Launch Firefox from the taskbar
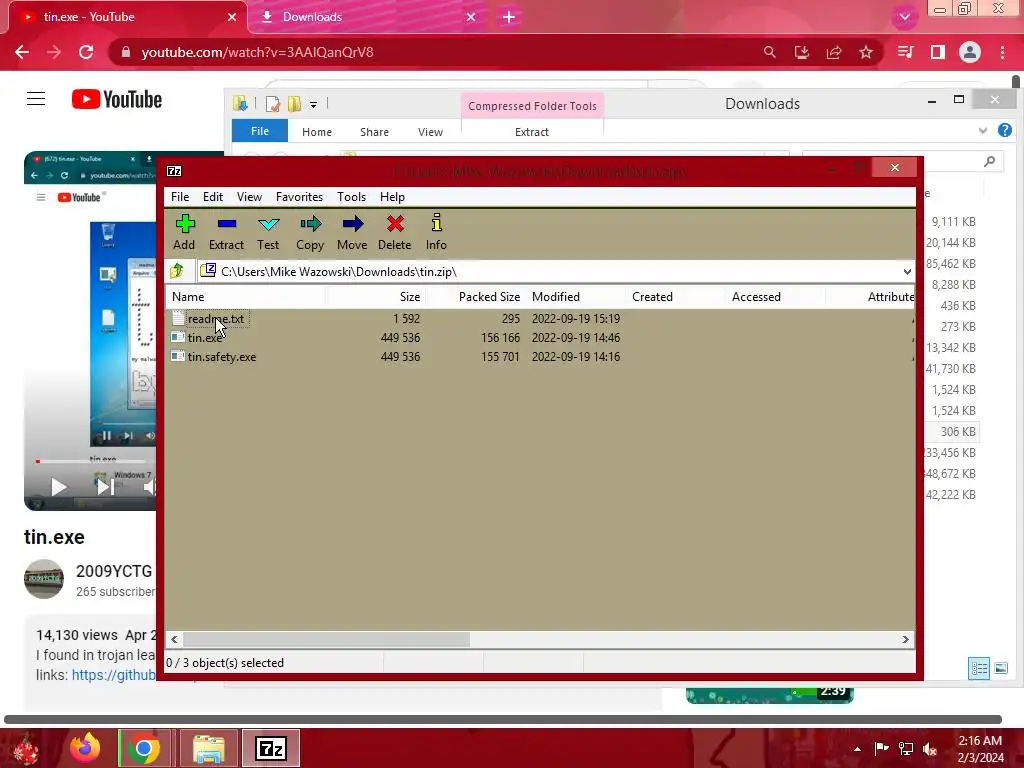The width and height of the screenshot is (1024, 768). coord(86,748)
